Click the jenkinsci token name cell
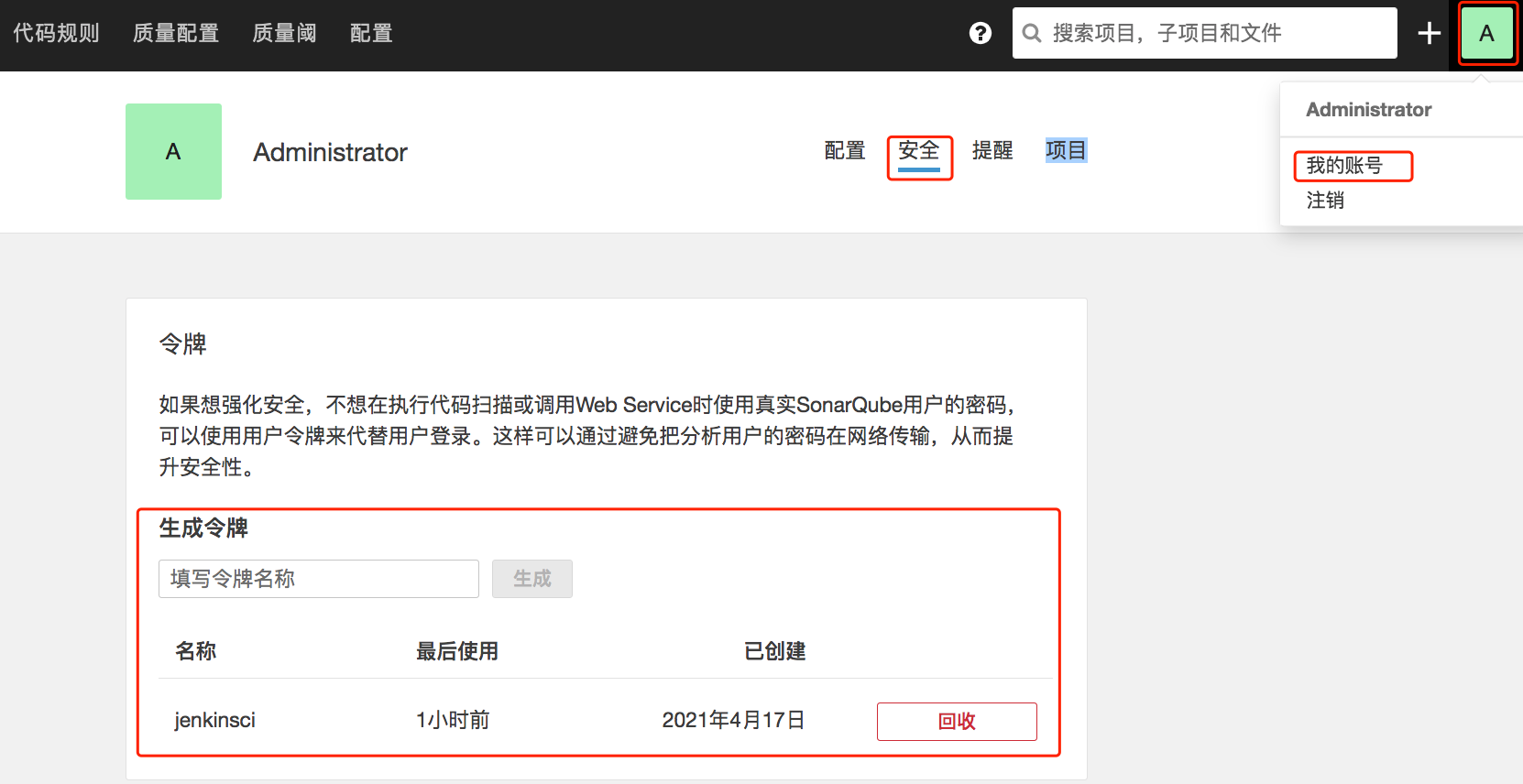 coord(215,720)
